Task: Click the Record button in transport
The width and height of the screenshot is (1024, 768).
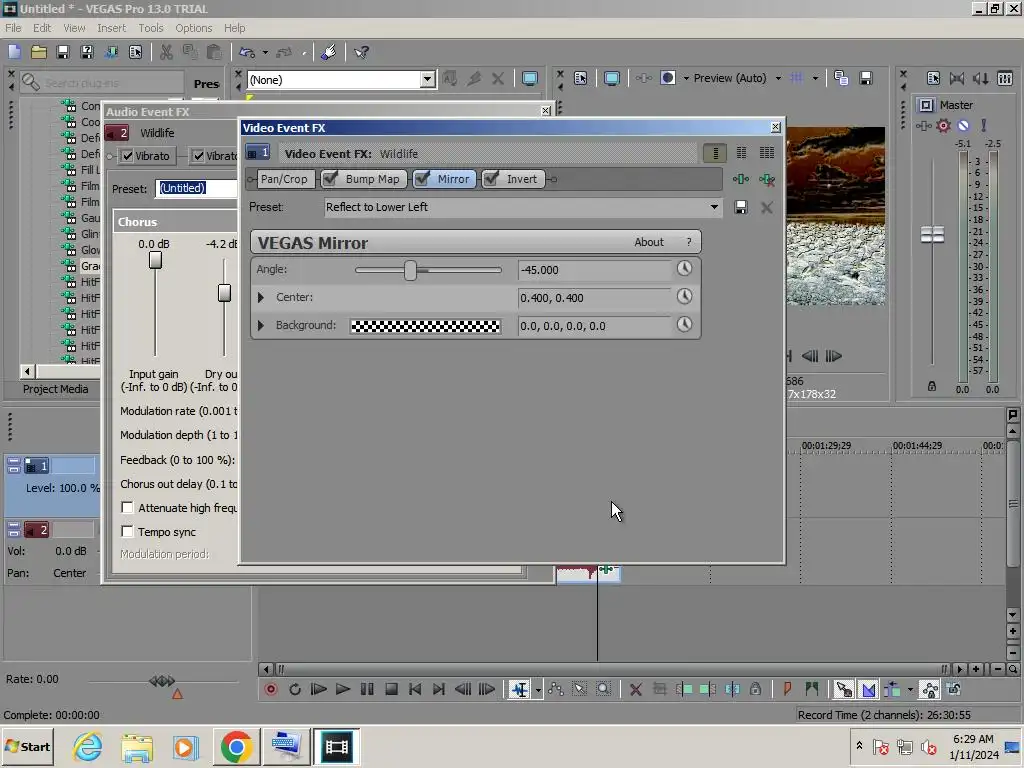Action: click(x=270, y=690)
